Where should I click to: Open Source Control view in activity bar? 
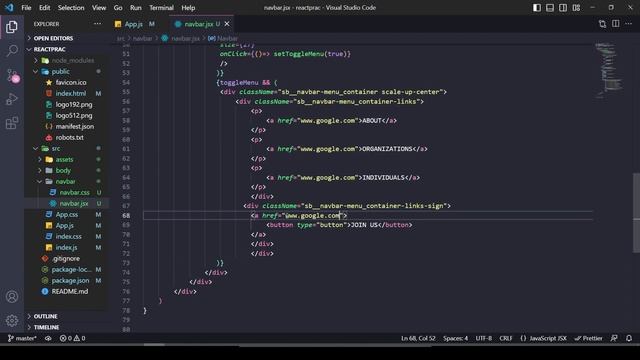pos(12,75)
